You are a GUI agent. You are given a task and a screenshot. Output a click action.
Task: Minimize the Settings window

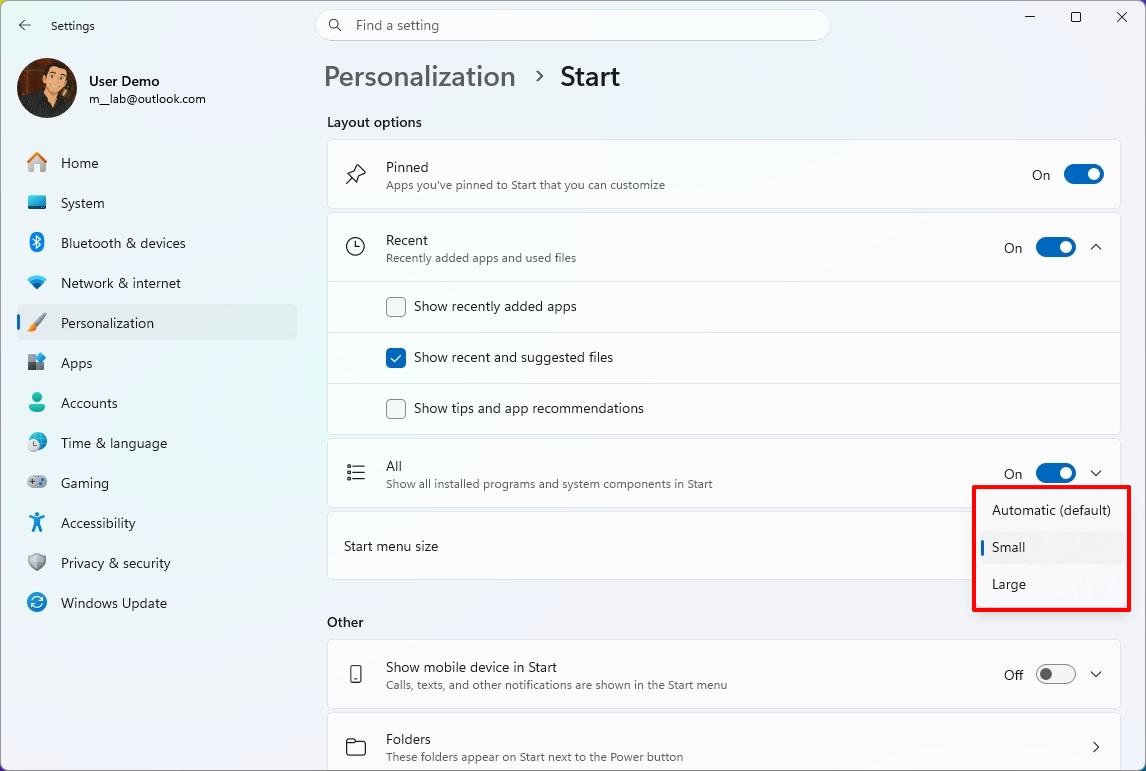tap(1030, 17)
